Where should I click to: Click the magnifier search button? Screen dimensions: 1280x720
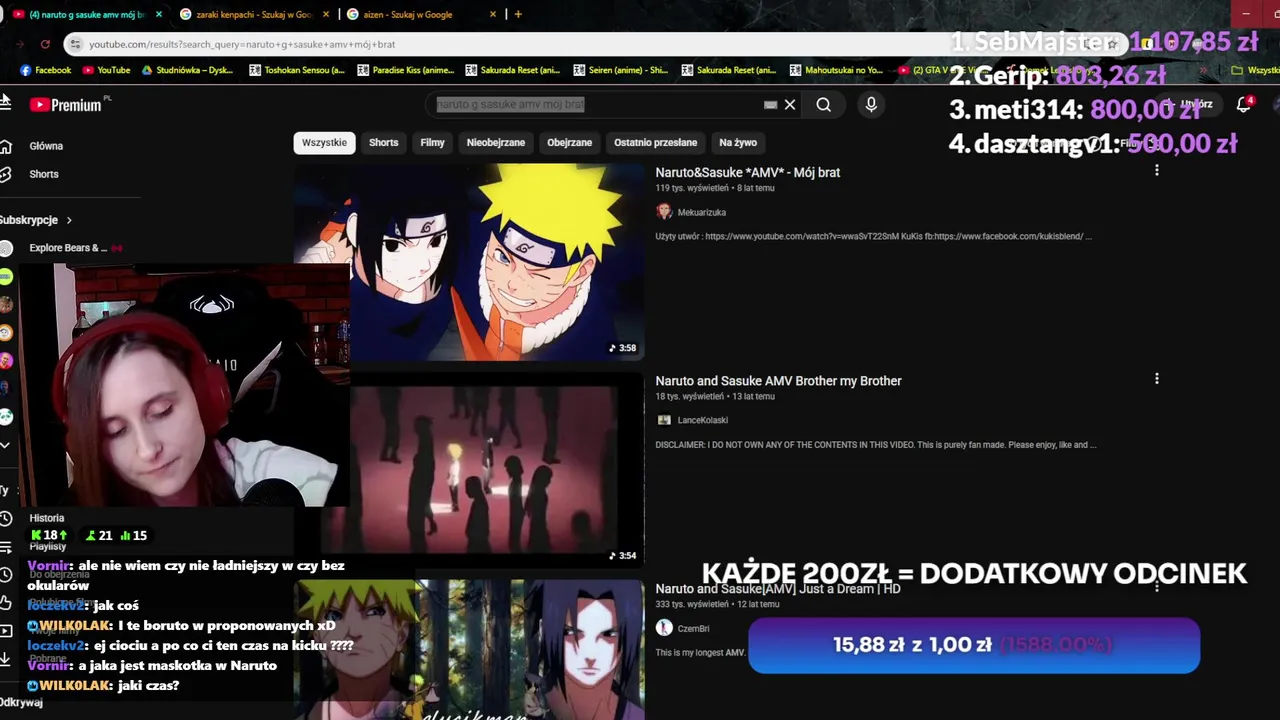pyautogui.click(x=823, y=104)
